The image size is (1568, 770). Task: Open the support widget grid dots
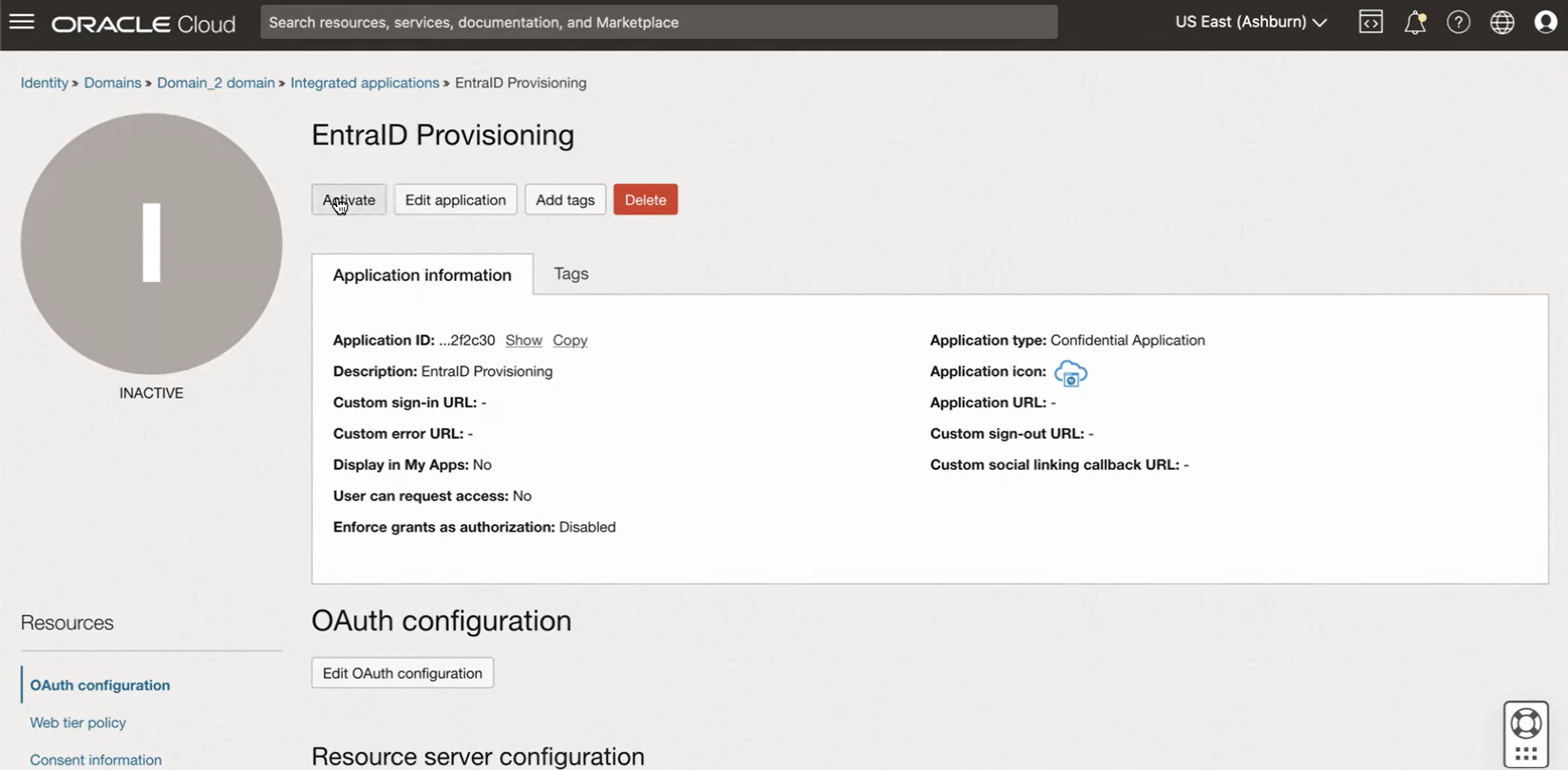coord(1526,754)
